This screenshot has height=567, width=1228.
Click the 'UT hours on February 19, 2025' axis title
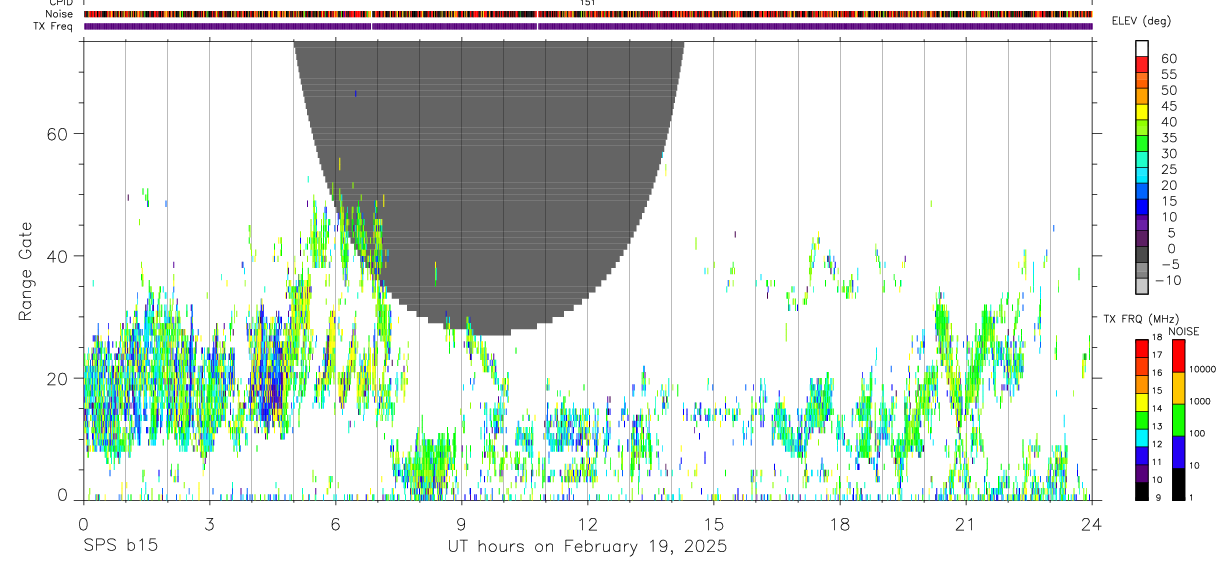587,547
